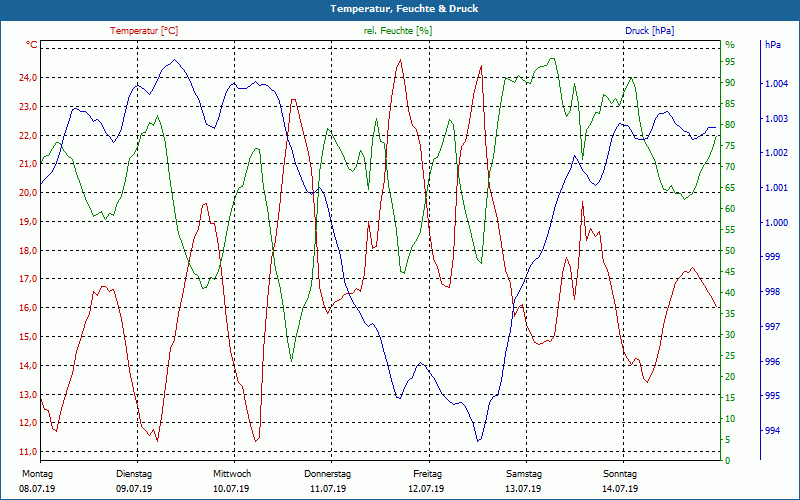The width and height of the screenshot is (800, 500).
Task: Click the '999' pressure axis value
Action: click(x=773, y=257)
